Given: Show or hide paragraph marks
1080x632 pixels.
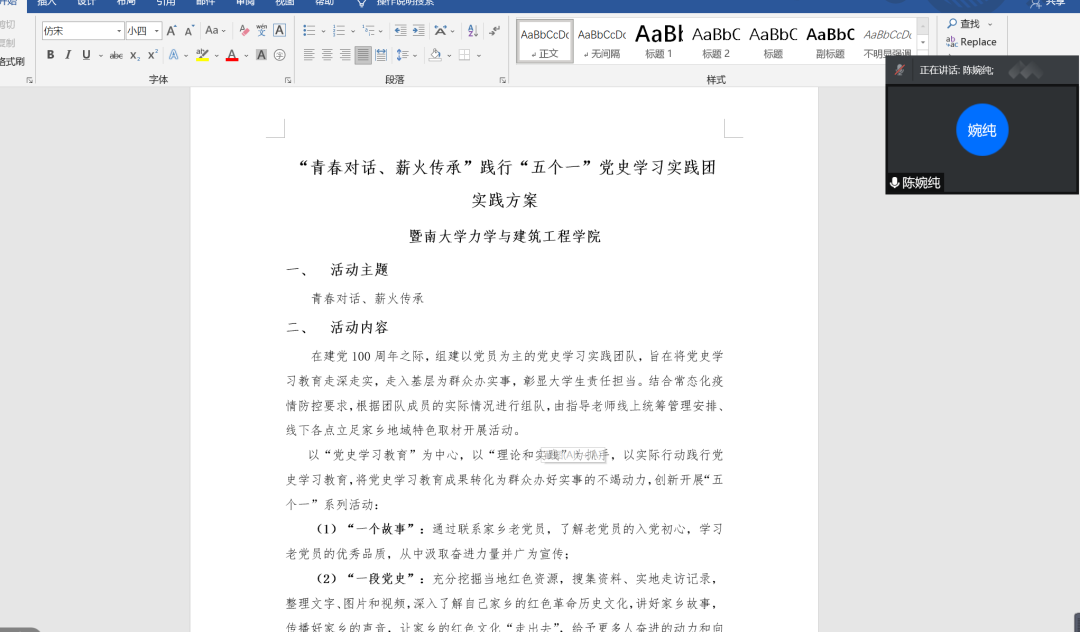Looking at the screenshot, I should [x=495, y=30].
